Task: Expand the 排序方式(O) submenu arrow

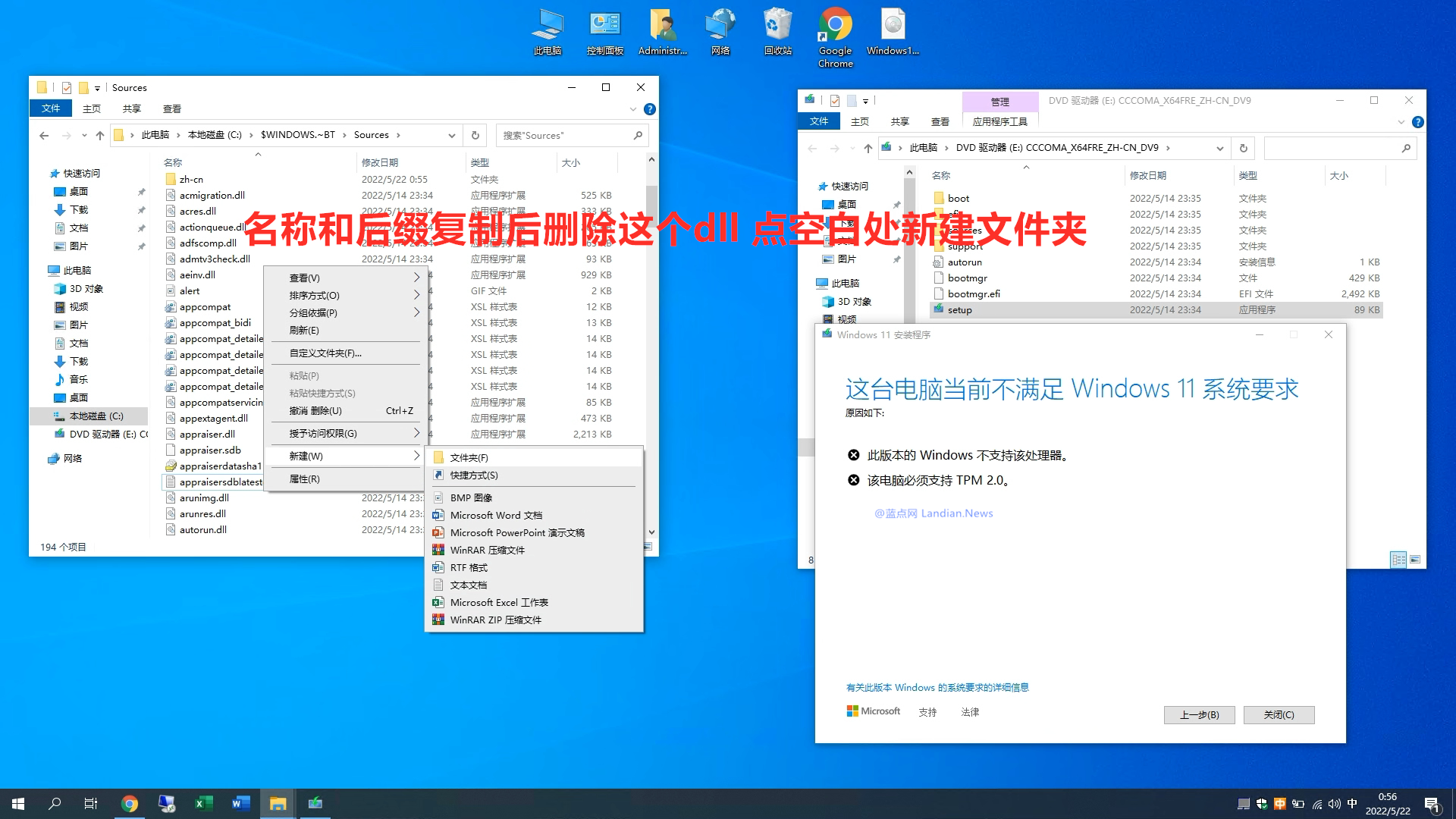Action: (x=416, y=295)
